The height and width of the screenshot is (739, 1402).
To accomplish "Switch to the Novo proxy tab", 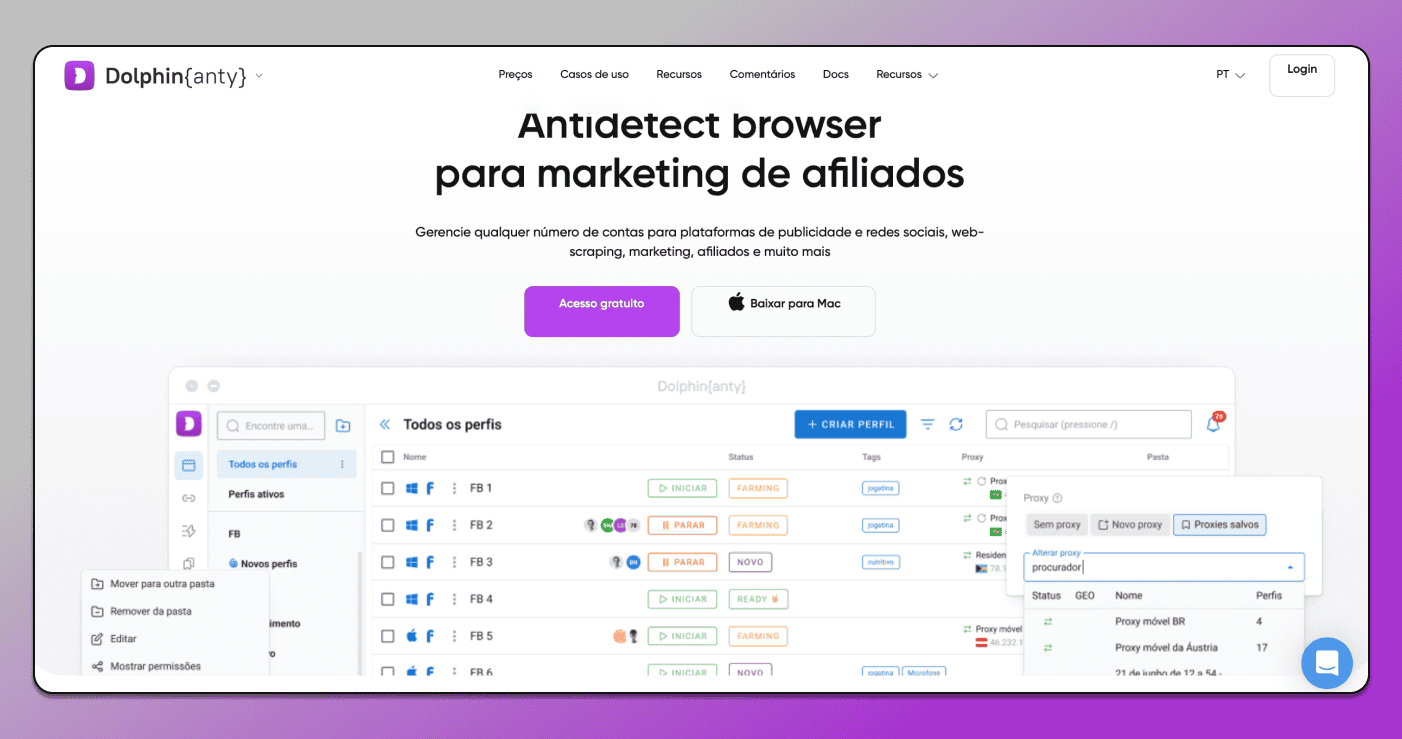I will [x=1130, y=524].
